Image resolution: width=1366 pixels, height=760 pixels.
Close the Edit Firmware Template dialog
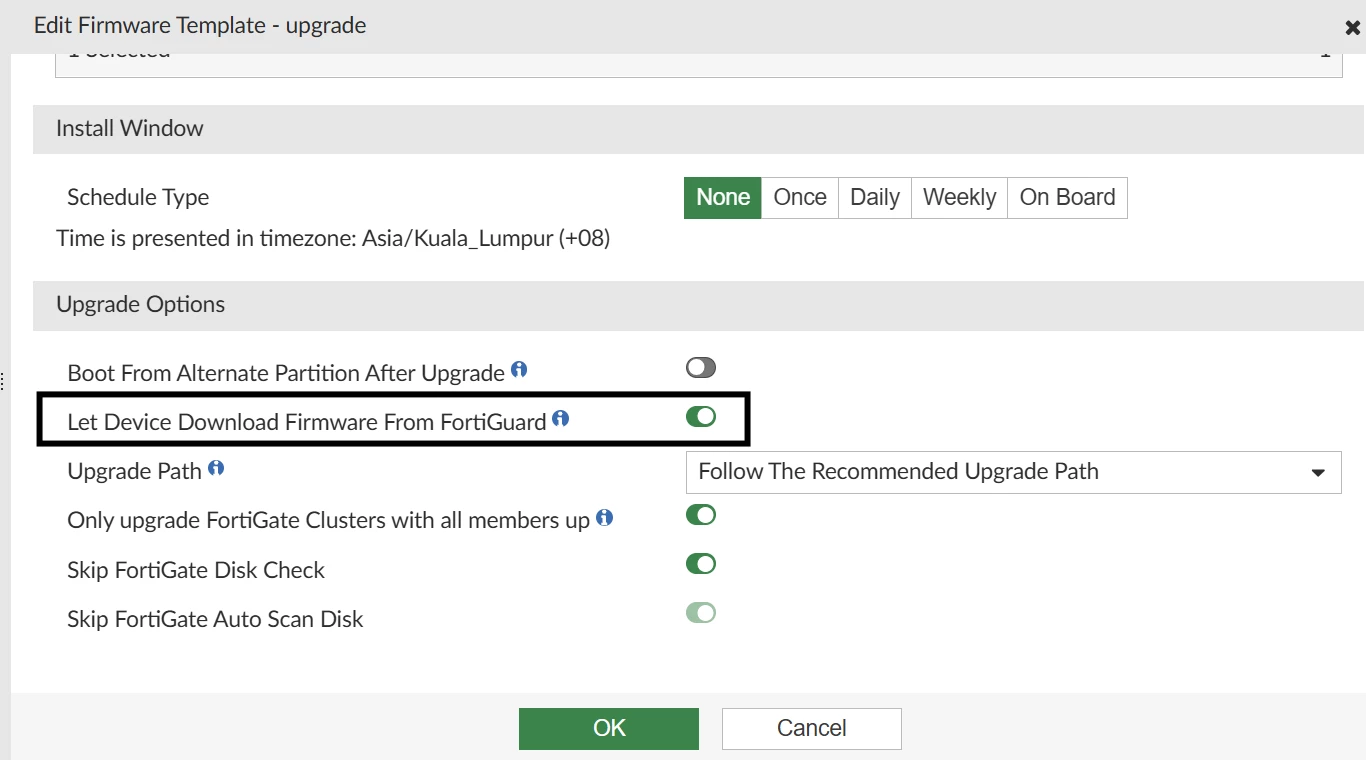pos(1353,28)
